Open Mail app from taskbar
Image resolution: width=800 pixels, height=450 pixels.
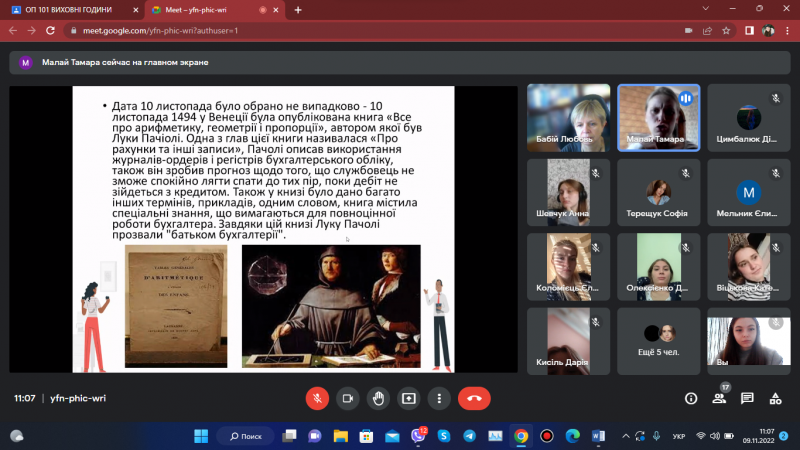pyautogui.click(x=392, y=436)
